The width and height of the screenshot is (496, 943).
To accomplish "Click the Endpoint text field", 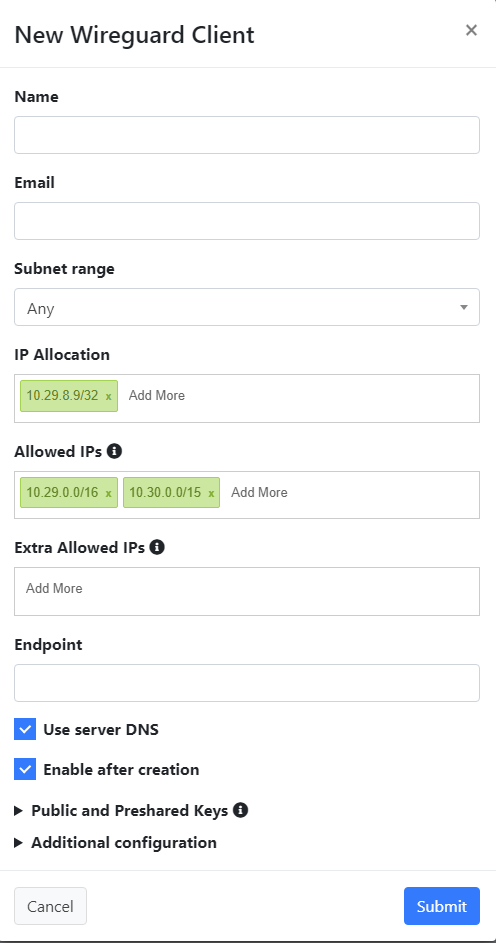I will click(x=247, y=683).
